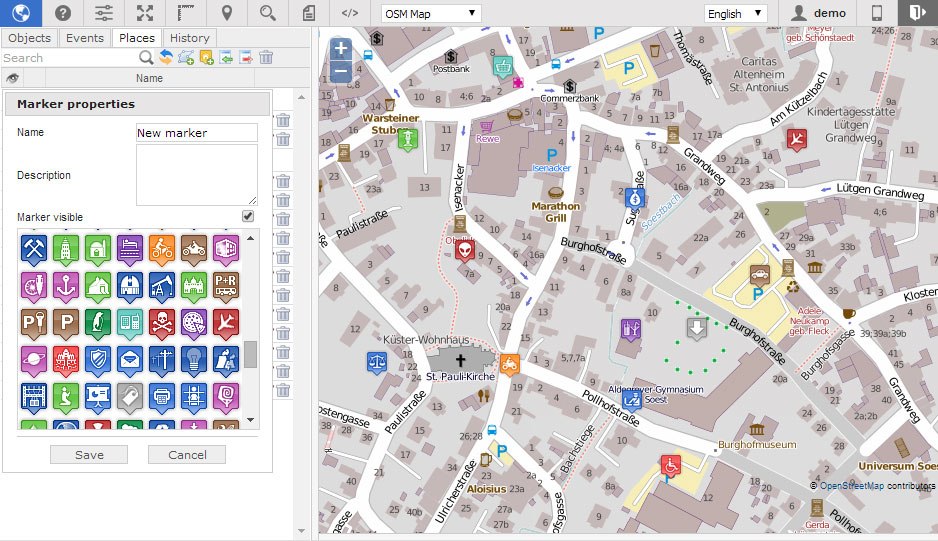The image size is (938, 541).
Task: Click the fit-to-screen arrows icon
Action: pos(145,13)
